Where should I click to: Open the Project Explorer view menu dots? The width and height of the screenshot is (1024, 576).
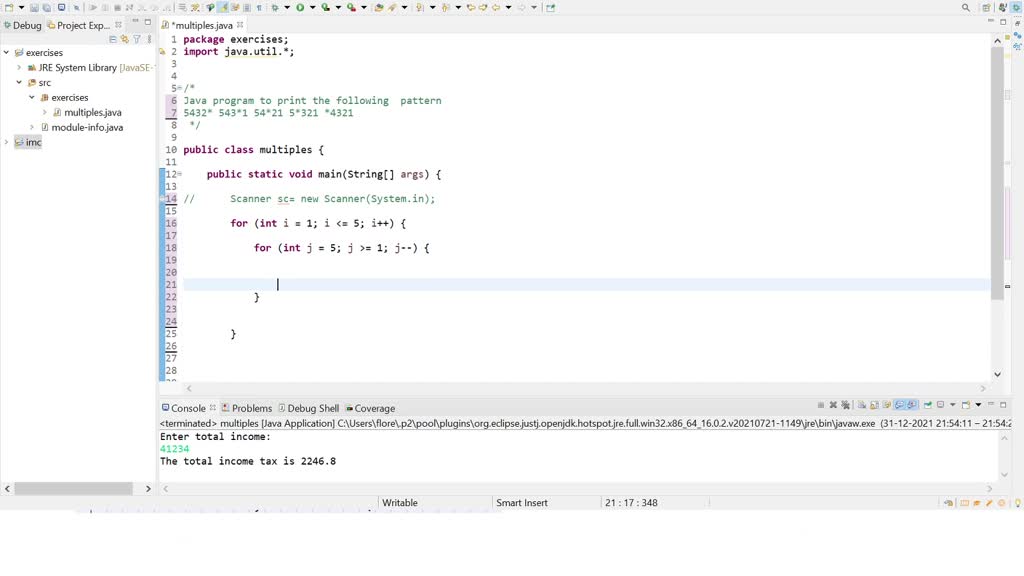pos(150,39)
